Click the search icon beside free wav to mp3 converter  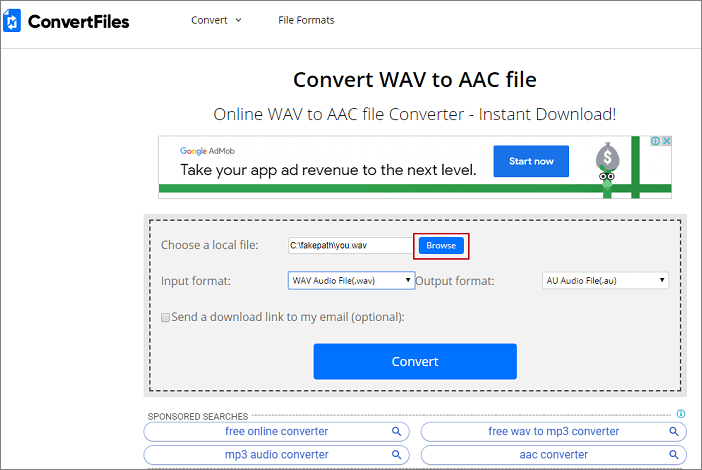click(x=673, y=432)
